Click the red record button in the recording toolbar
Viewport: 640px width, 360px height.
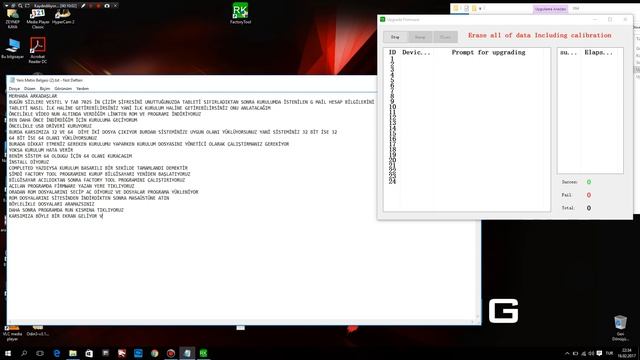coord(98,6)
